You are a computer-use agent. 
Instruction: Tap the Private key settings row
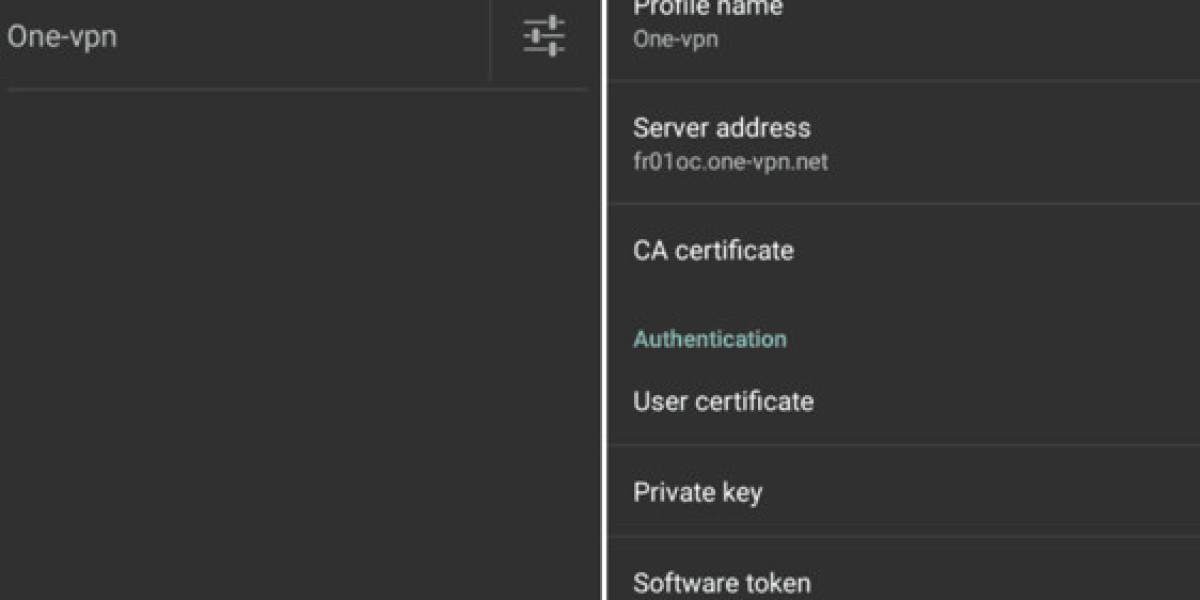click(698, 491)
